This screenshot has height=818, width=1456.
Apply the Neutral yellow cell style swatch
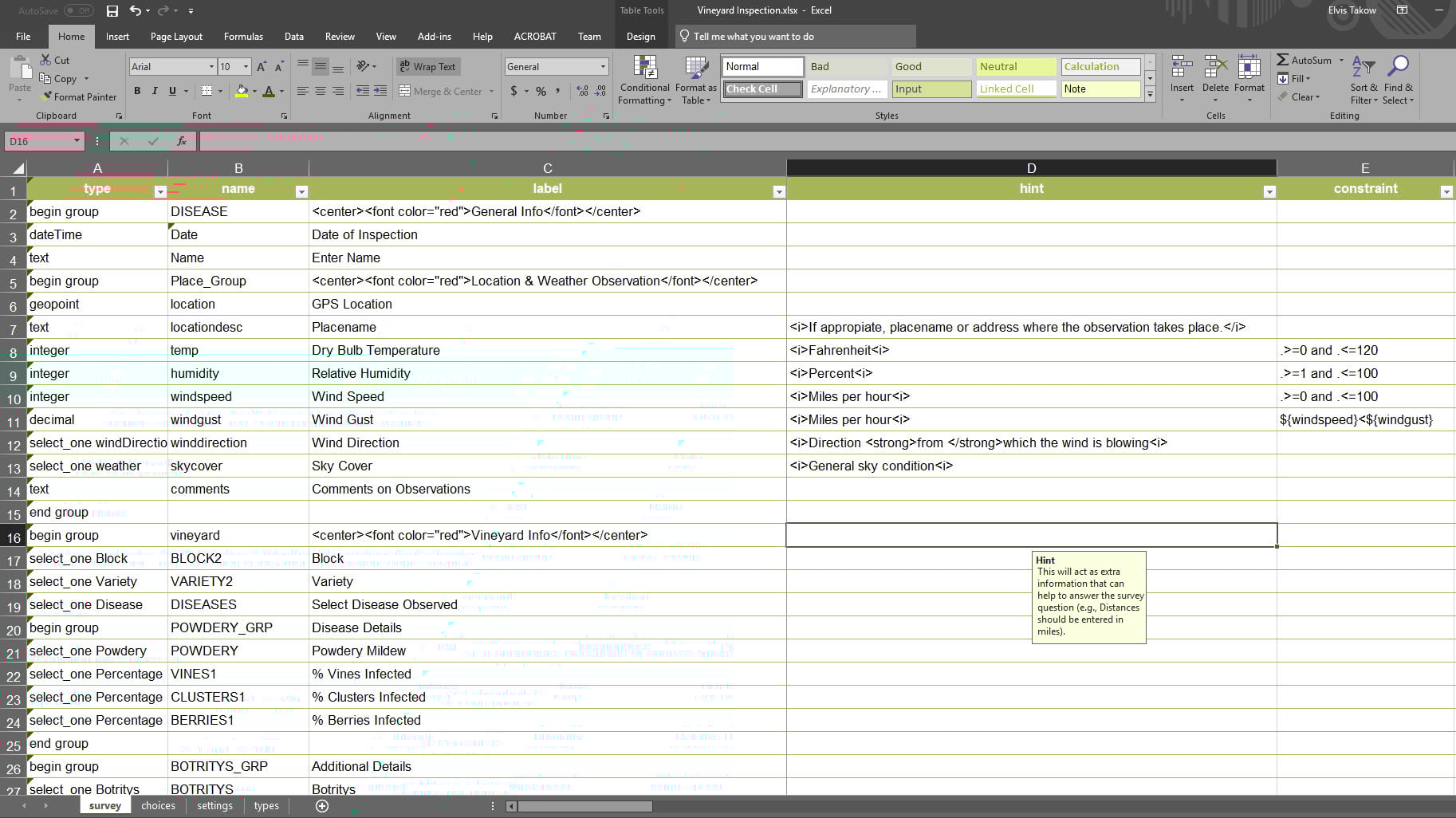click(1017, 67)
